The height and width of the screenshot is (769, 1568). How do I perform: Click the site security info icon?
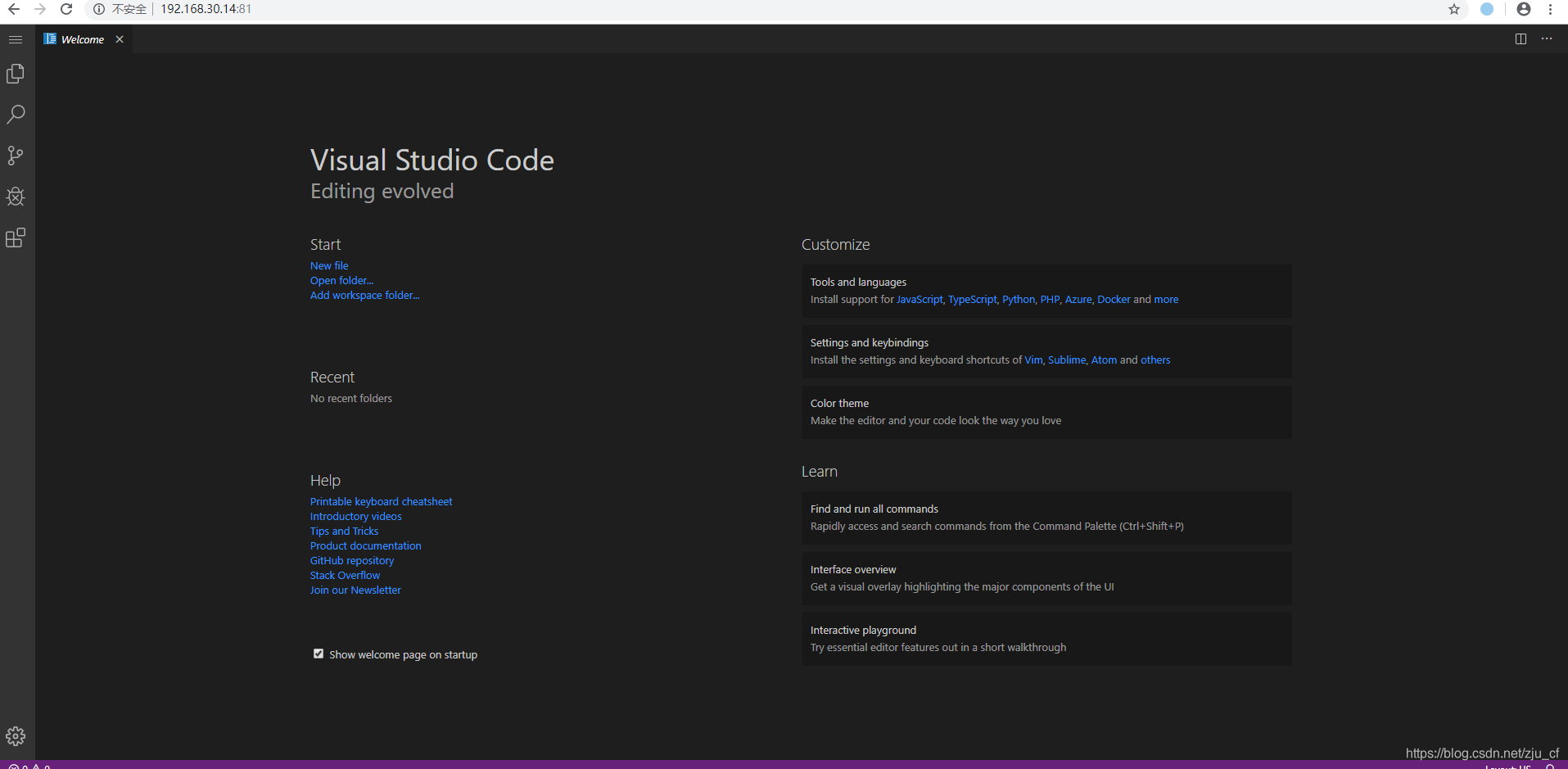tap(99, 9)
